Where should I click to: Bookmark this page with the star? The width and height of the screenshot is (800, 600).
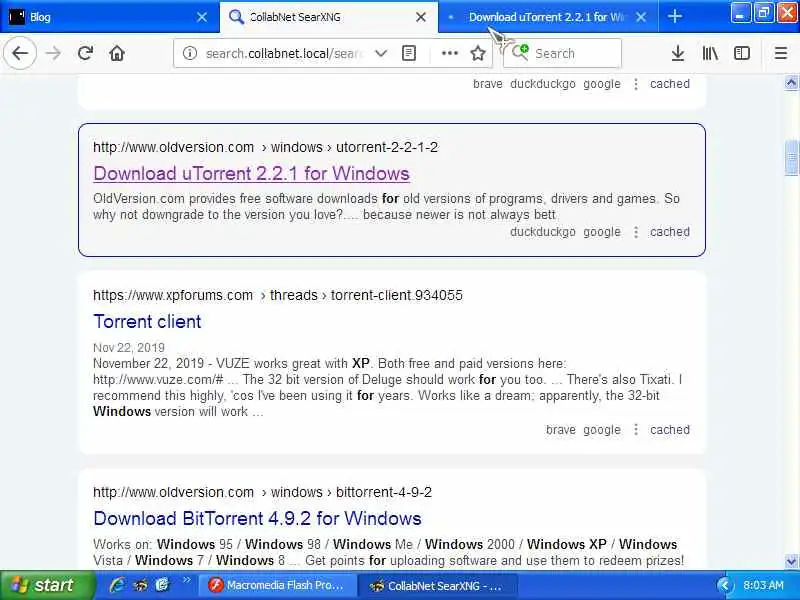coord(478,53)
